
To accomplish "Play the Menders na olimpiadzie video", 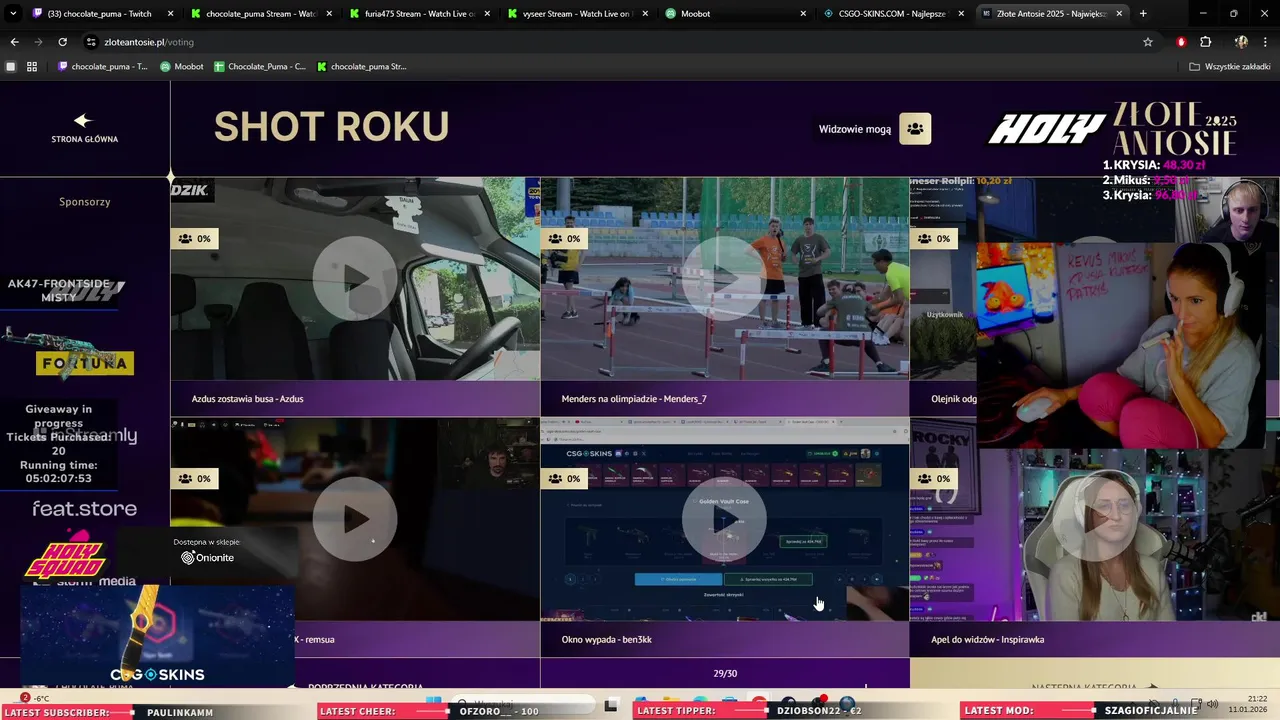I will pos(724,279).
